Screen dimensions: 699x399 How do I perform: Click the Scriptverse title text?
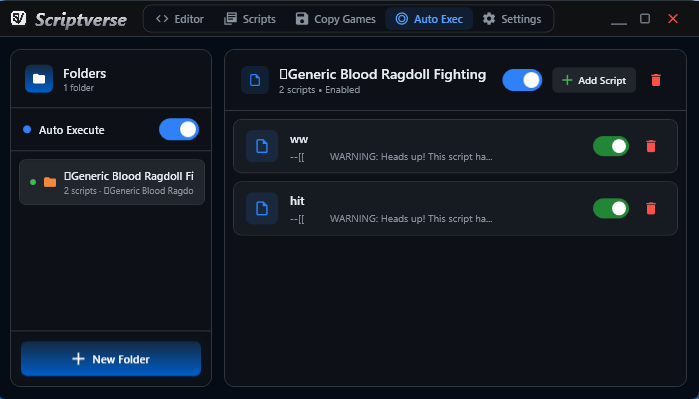pyautogui.click(x=81, y=20)
